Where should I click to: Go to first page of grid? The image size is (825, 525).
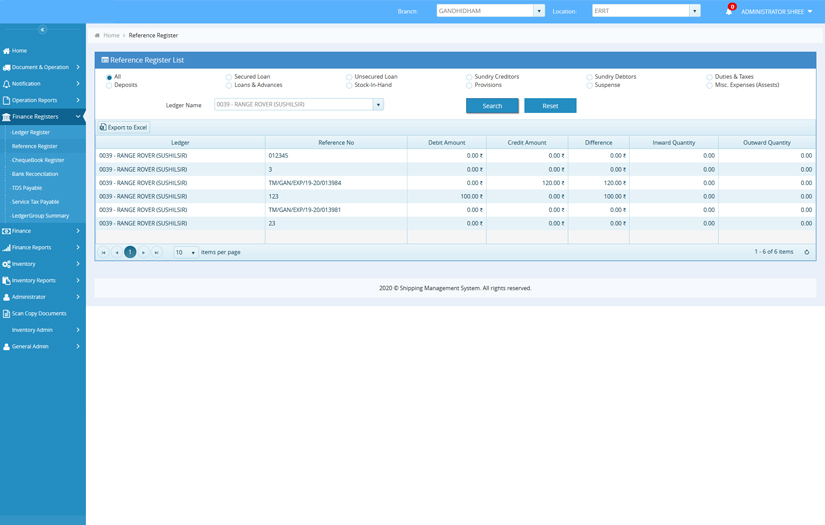pos(104,253)
